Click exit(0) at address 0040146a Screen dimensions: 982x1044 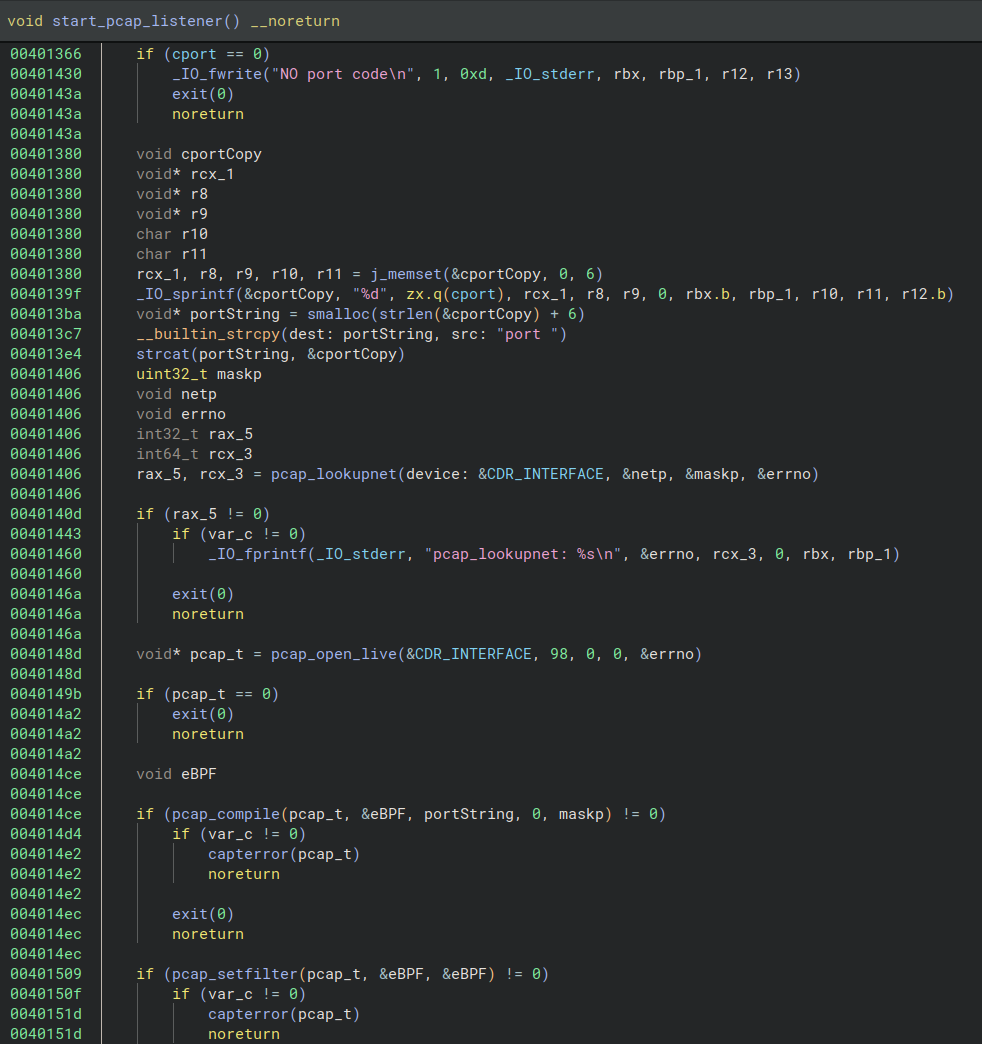203,593
